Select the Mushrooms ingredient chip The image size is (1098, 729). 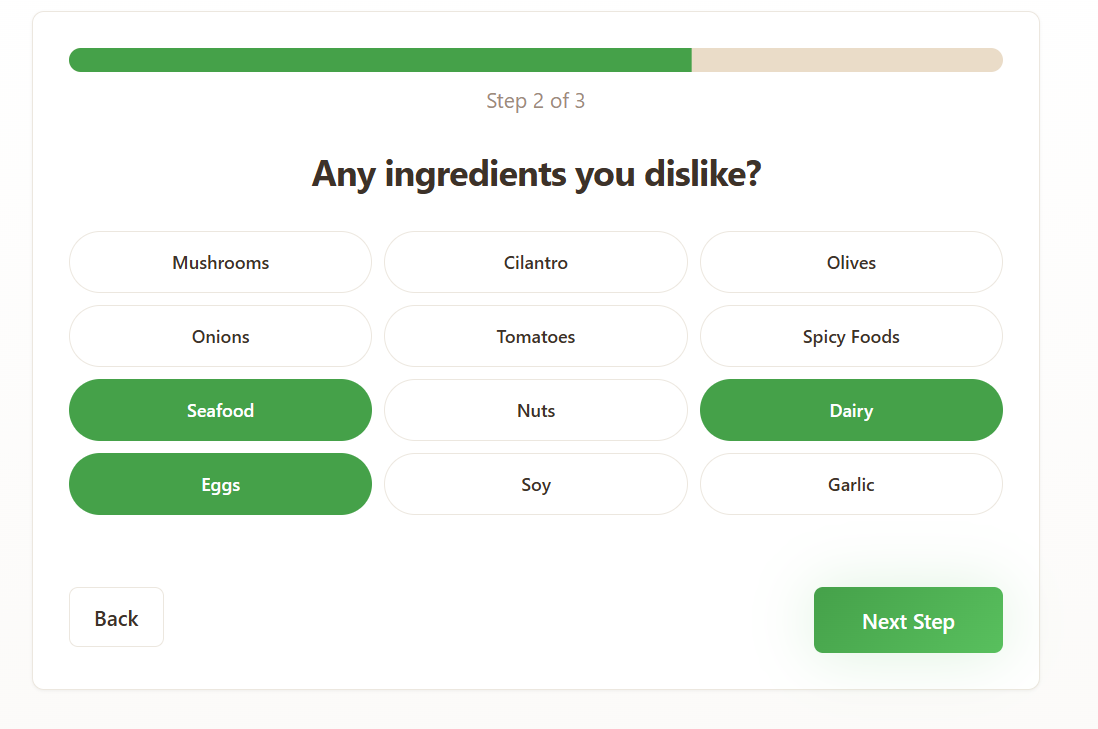(220, 262)
